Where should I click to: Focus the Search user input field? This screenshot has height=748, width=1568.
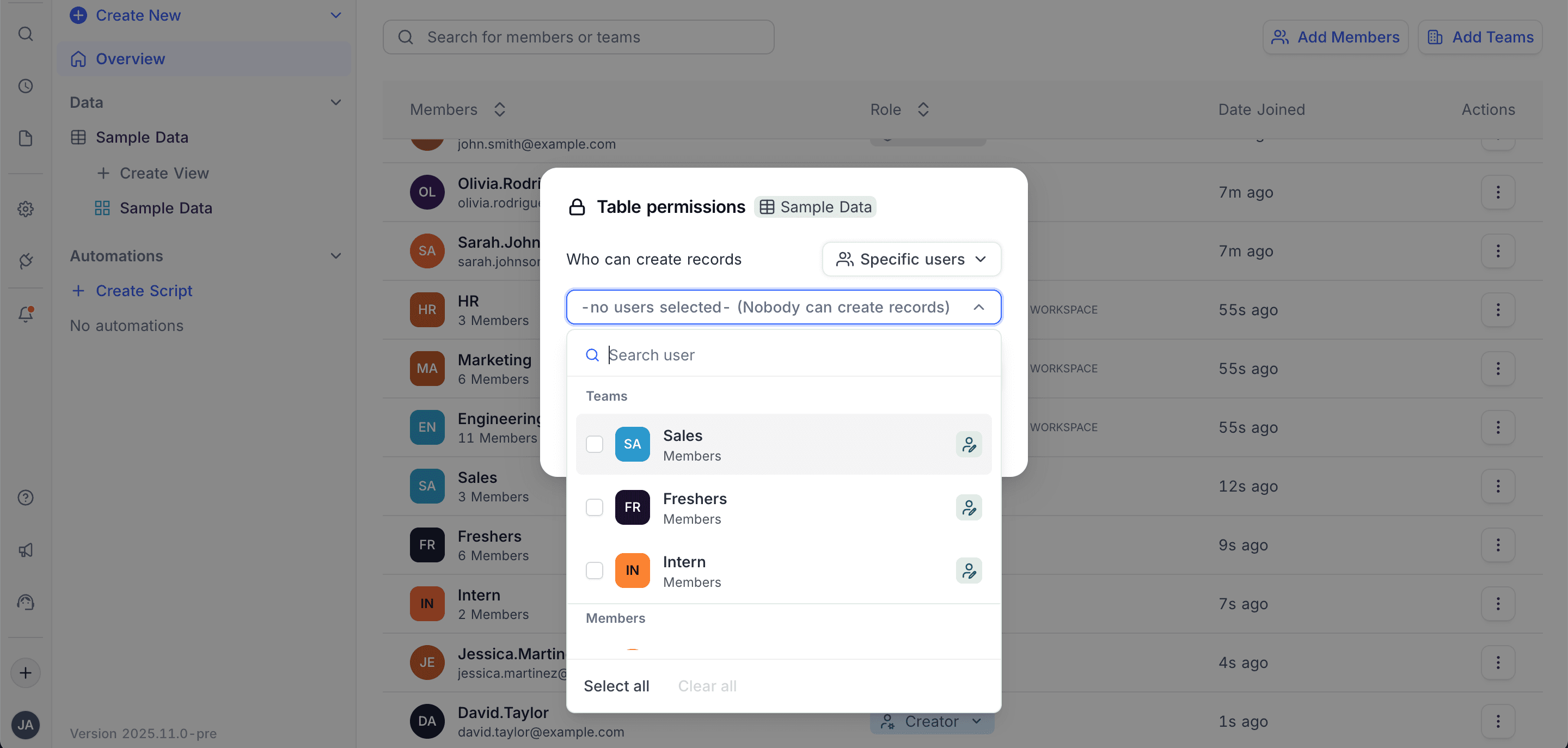tap(791, 355)
